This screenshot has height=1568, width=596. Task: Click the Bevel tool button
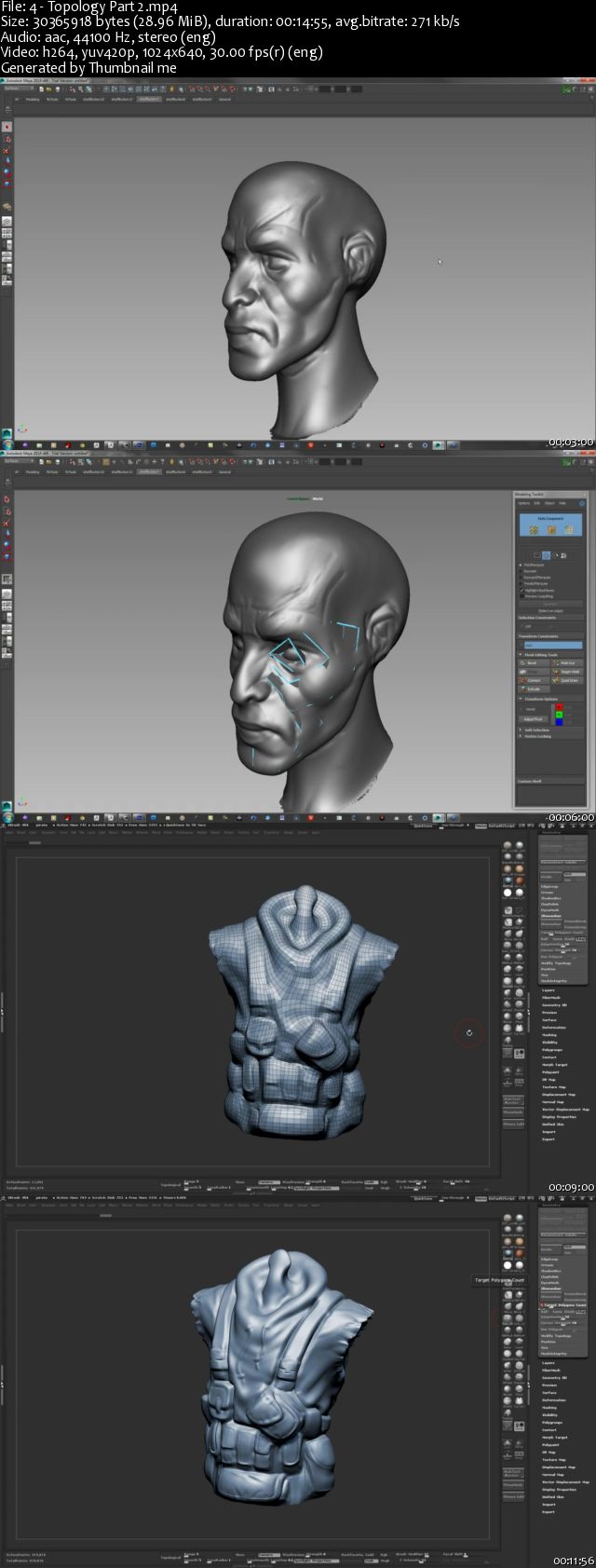(535, 662)
